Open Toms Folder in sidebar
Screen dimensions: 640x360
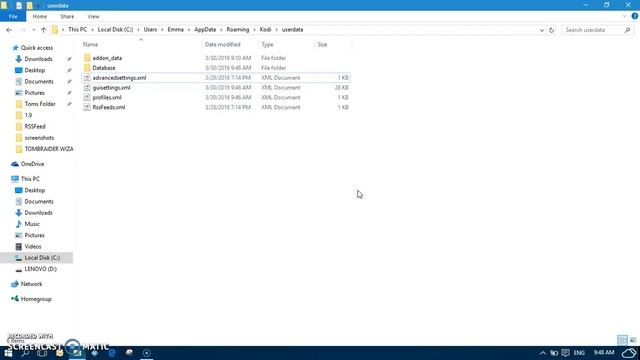coord(40,104)
